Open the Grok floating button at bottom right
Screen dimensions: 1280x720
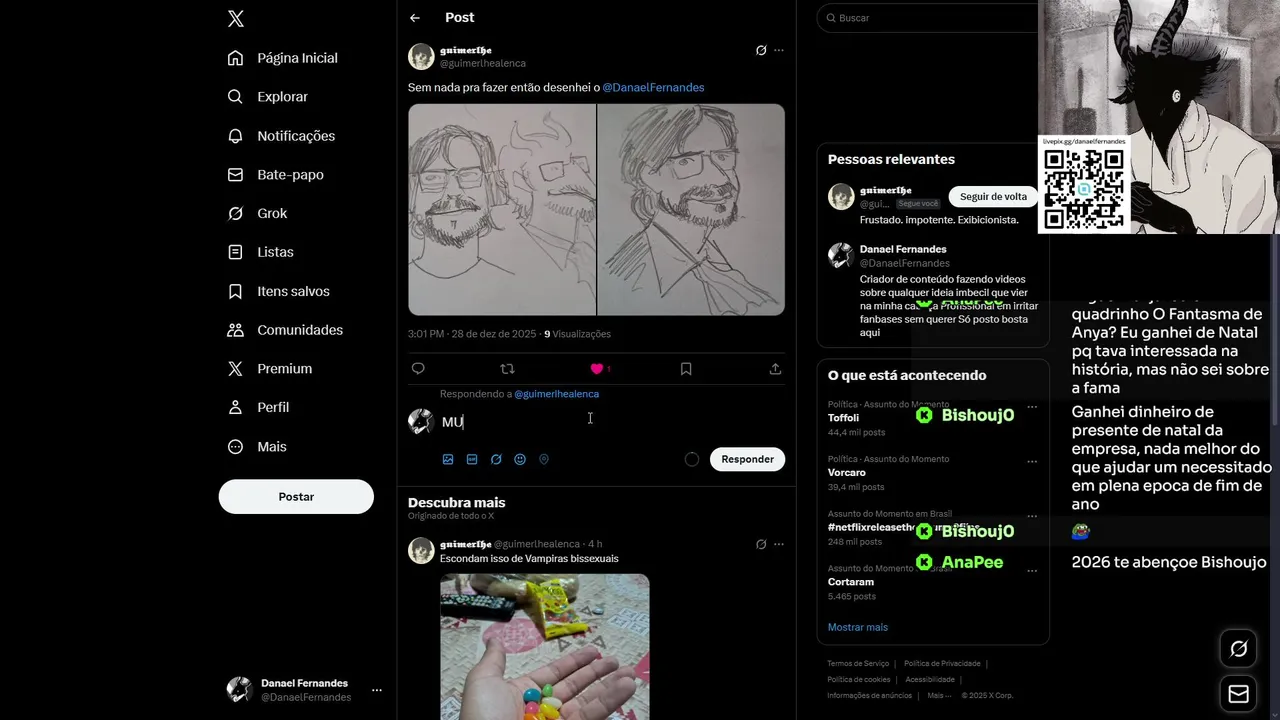tap(1238, 649)
